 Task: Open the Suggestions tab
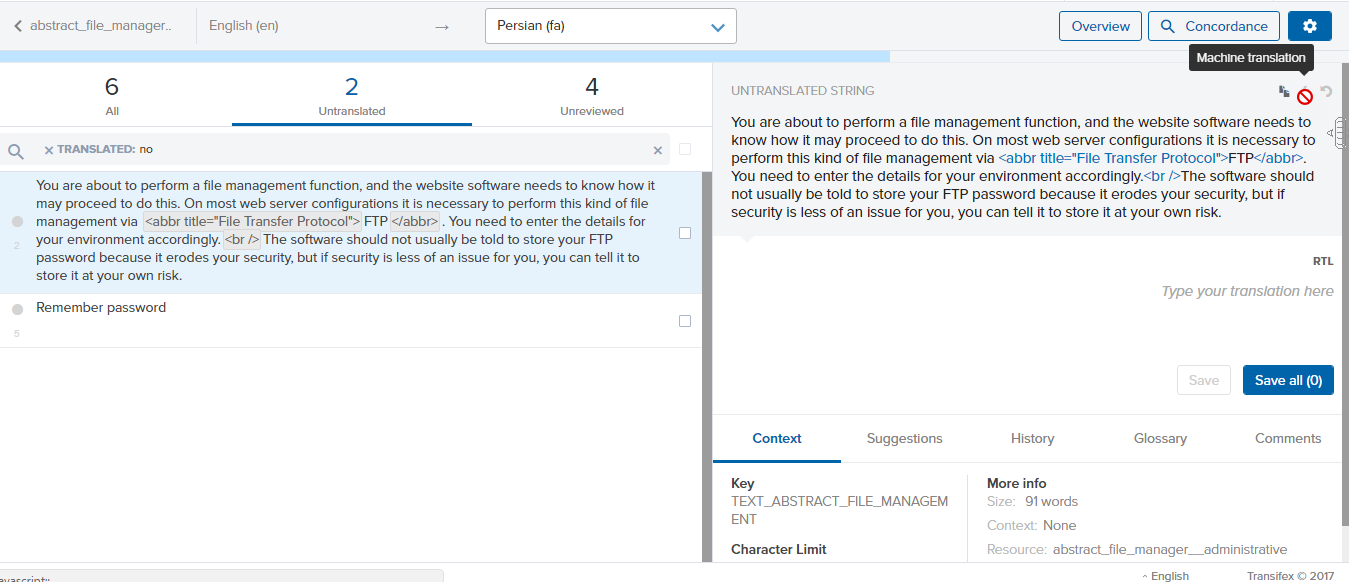pyautogui.click(x=904, y=438)
